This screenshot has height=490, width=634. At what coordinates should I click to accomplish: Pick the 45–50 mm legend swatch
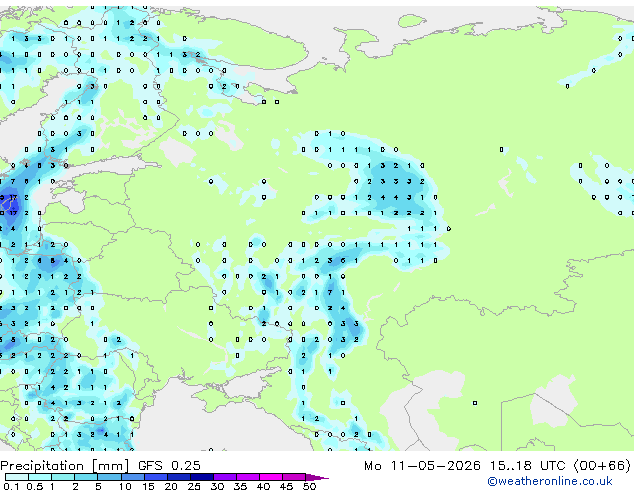click(x=294, y=477)
